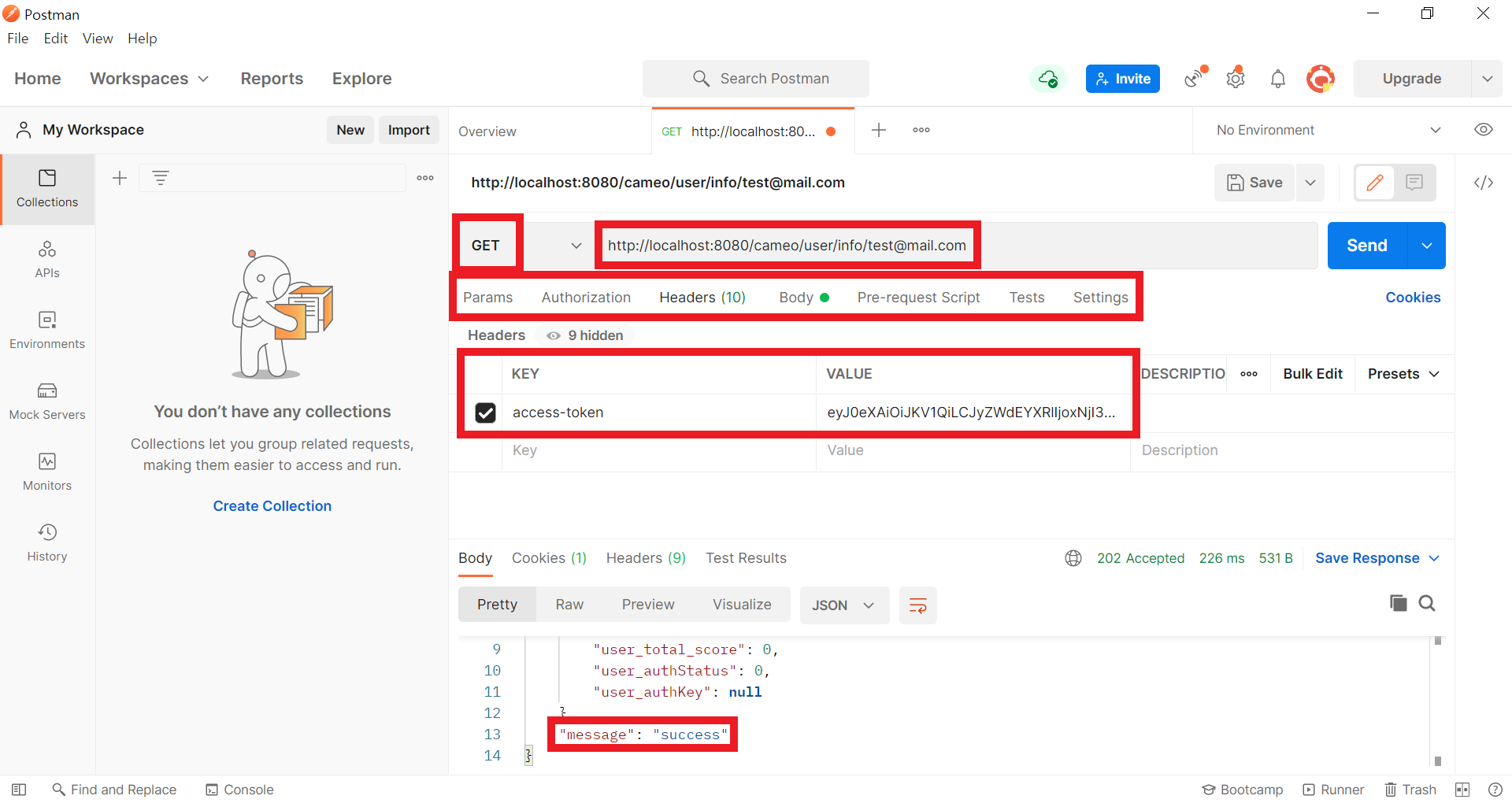Click the collections filter icon
This screenshot has width=1512, height=803.
coord(161,178)
